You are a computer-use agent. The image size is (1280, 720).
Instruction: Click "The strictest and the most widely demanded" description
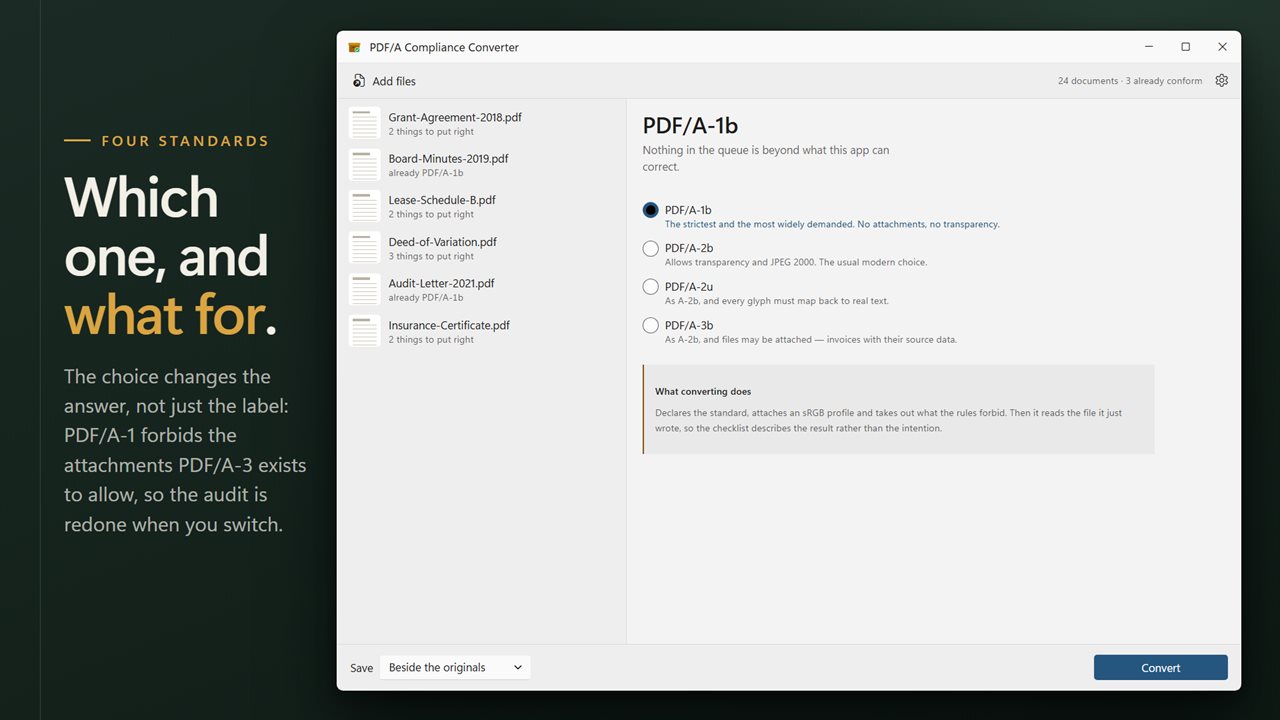tap(832, 225)
